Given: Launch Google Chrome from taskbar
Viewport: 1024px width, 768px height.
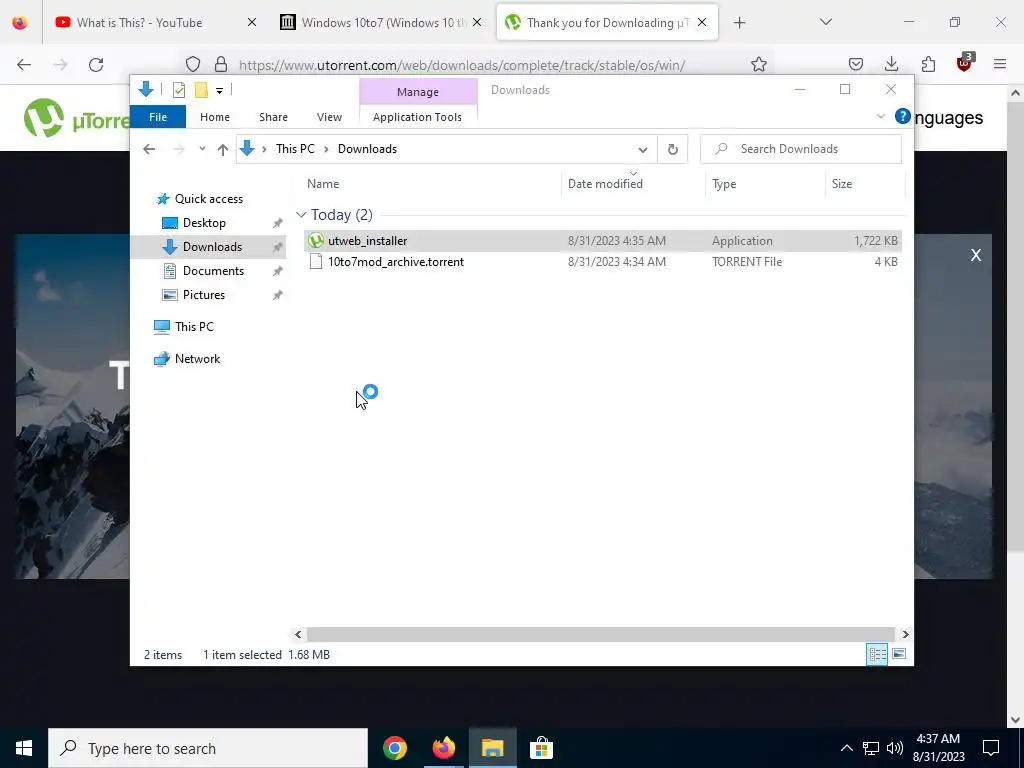Looking at the screenshot, I should pyautogui.click(x=395, y=748).
